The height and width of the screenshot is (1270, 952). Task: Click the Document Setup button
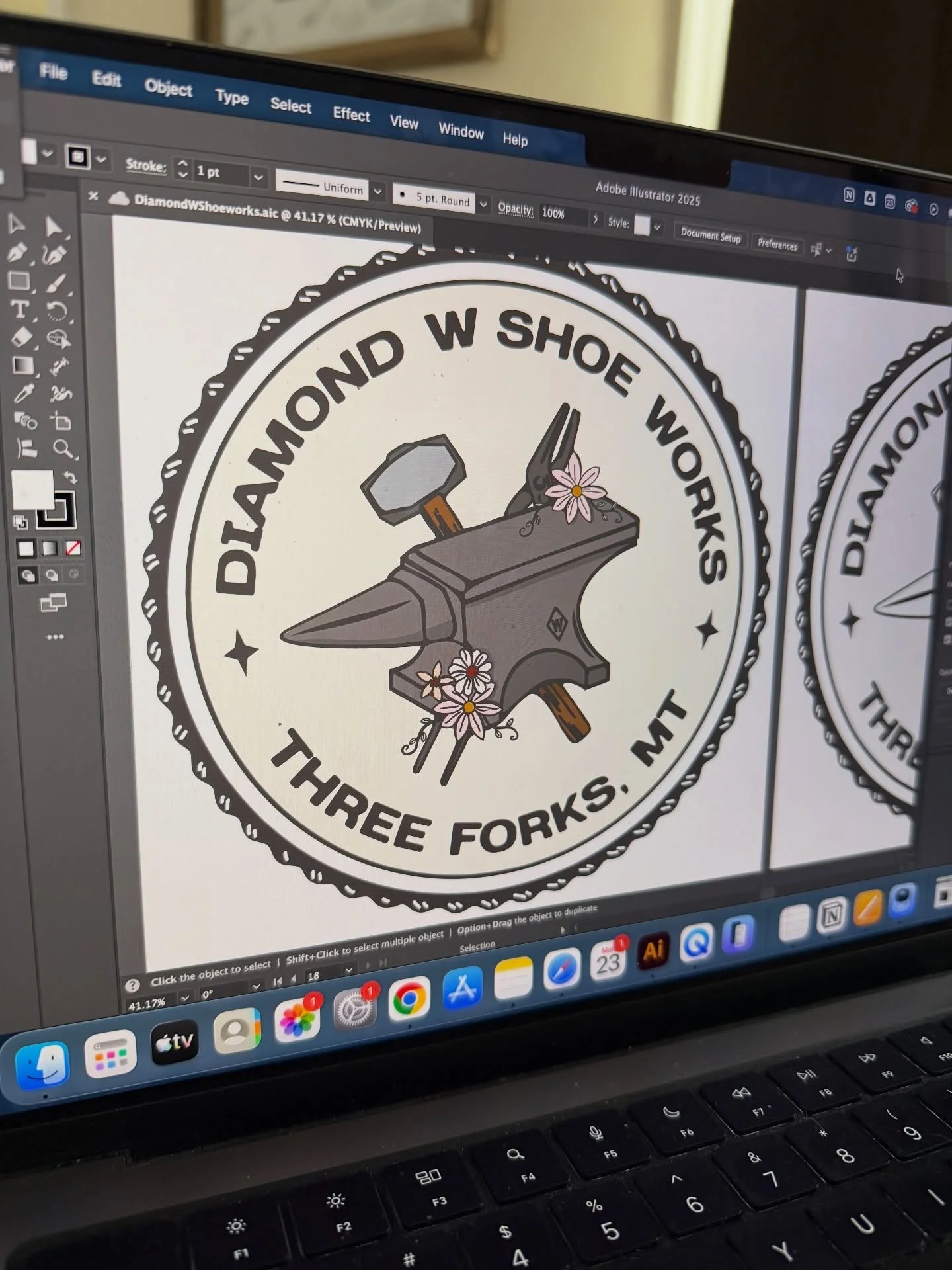click(711, 235)
